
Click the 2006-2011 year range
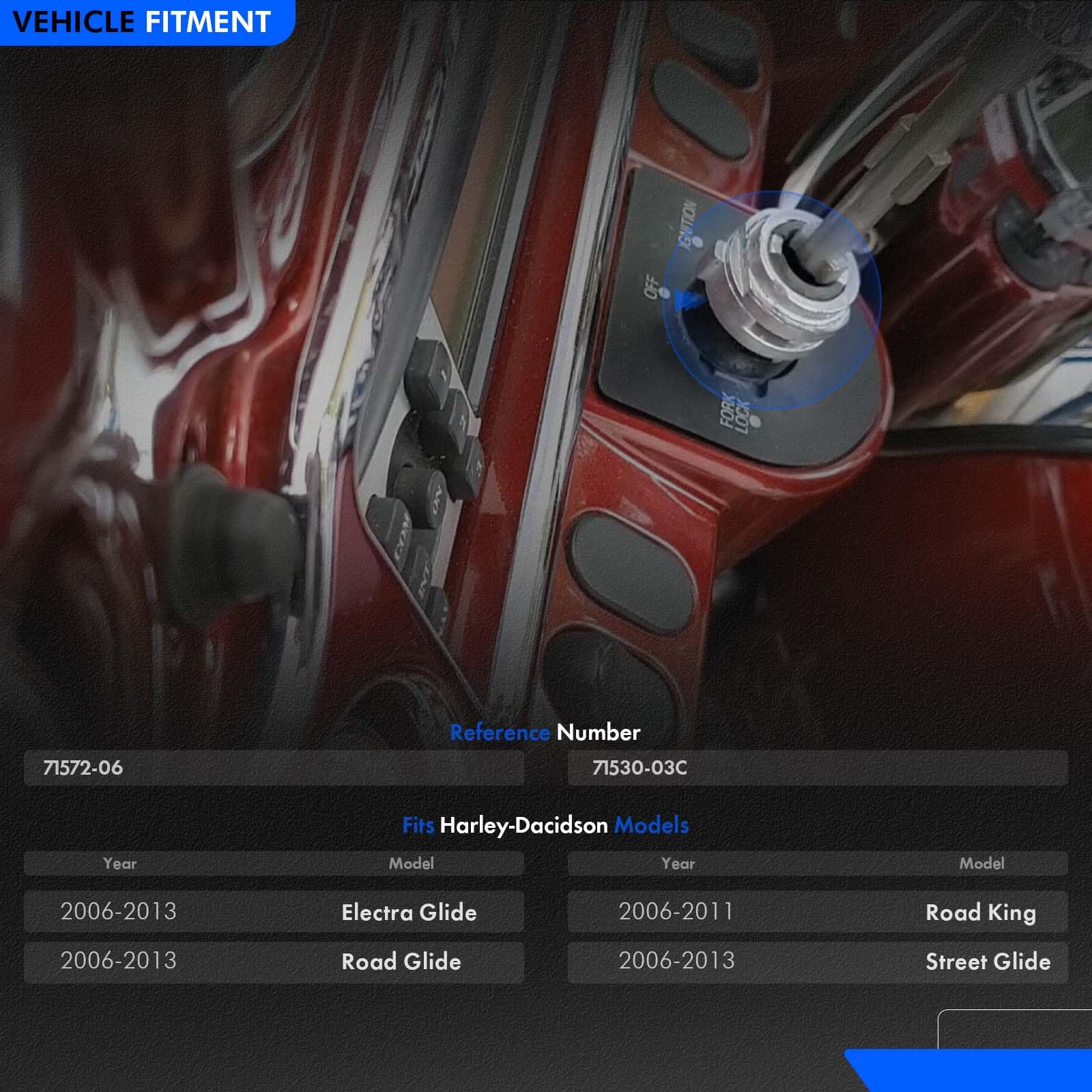(676, 912)
